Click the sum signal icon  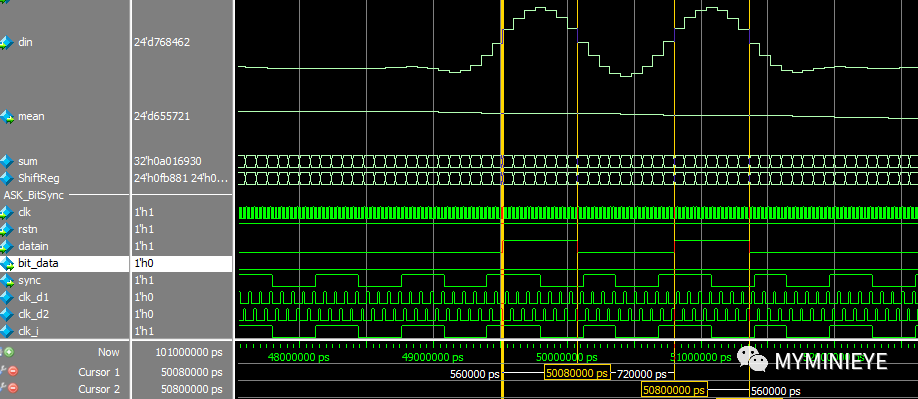pos(6,161)
